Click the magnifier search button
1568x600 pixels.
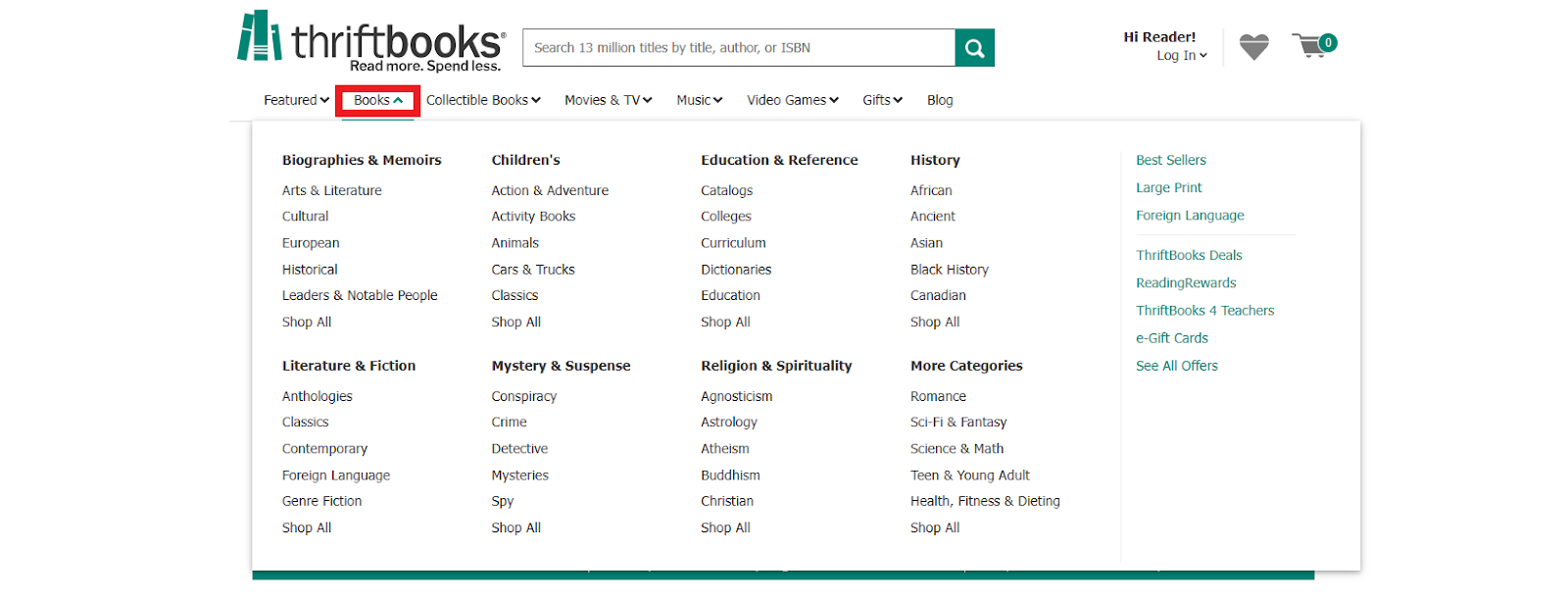[974, 47]
